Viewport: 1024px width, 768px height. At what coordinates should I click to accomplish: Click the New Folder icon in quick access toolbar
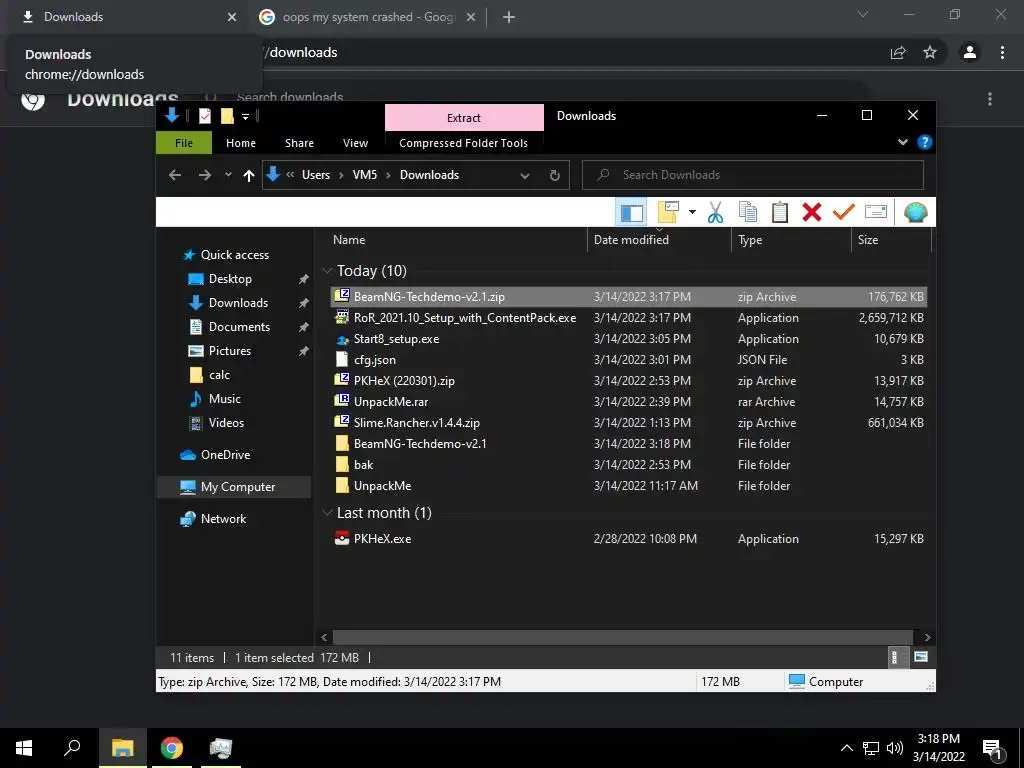click(227, 116)
